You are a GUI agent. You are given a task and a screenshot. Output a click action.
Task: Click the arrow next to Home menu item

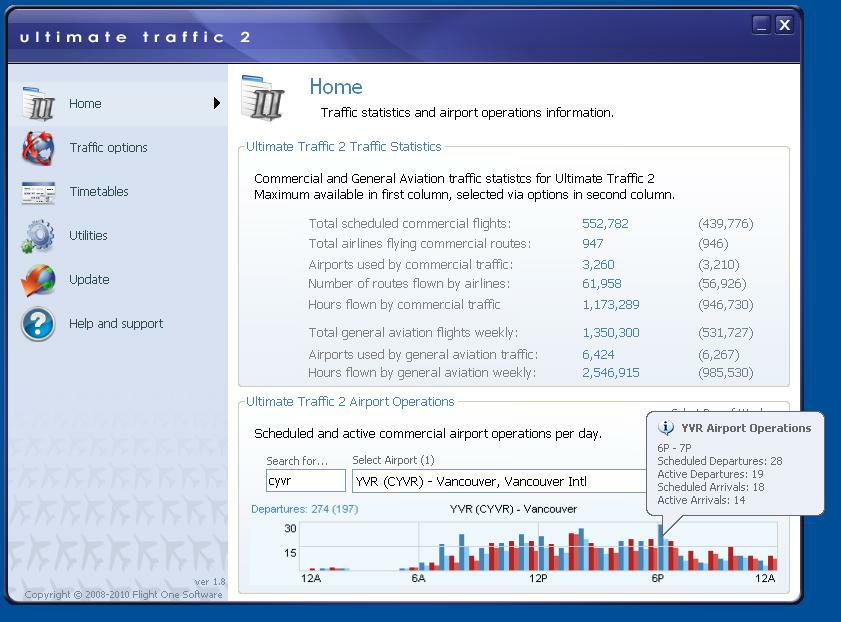click(217, 103)
